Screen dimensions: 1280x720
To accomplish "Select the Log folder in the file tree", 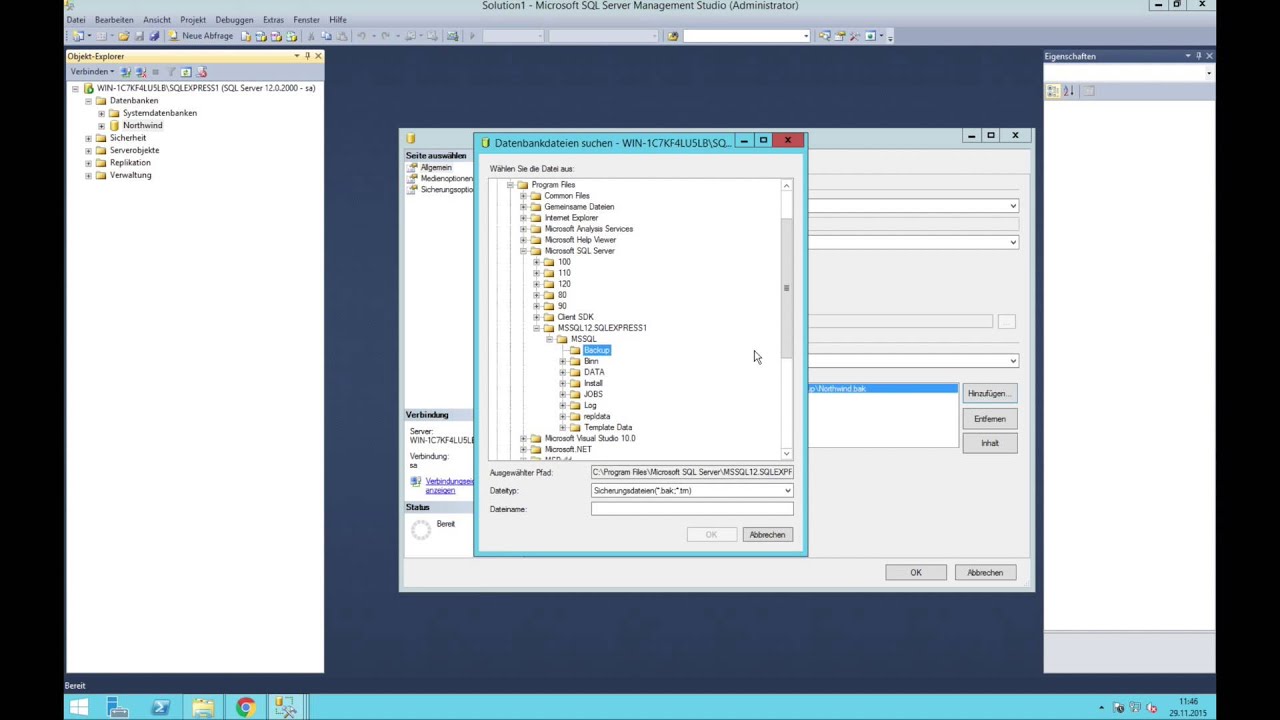I will pos(590,405).
